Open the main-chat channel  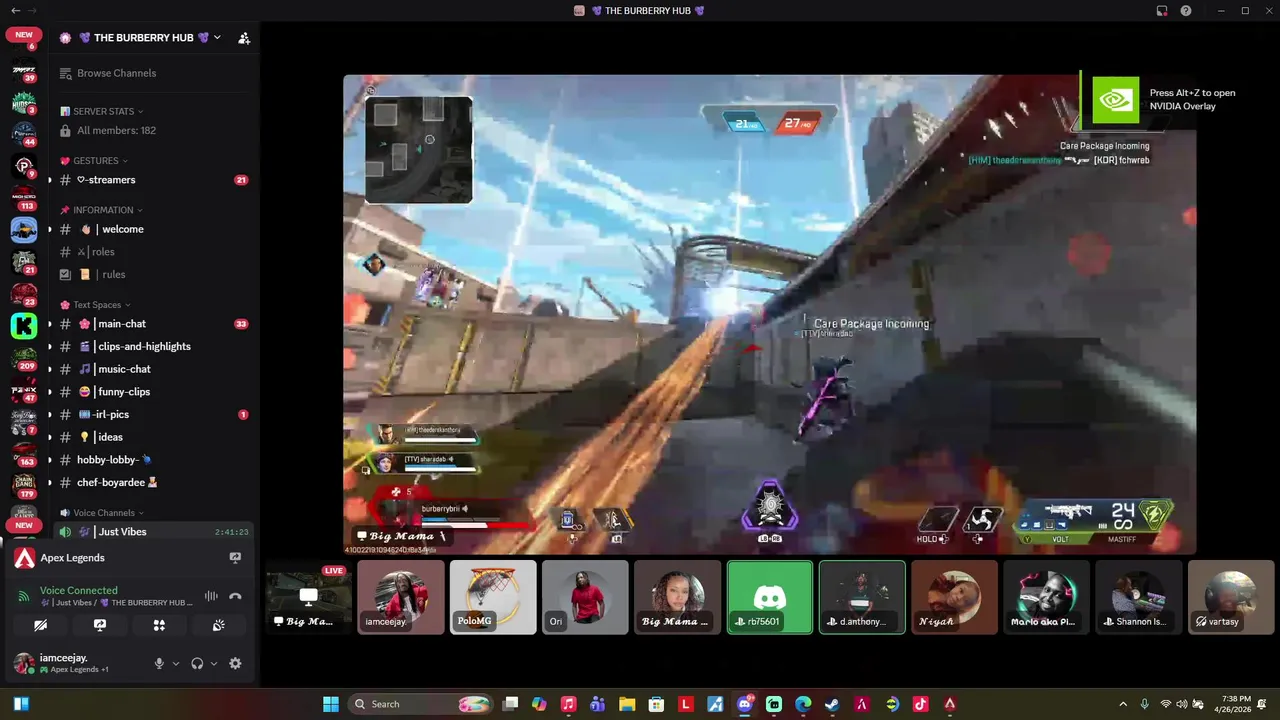coord(153,324)
